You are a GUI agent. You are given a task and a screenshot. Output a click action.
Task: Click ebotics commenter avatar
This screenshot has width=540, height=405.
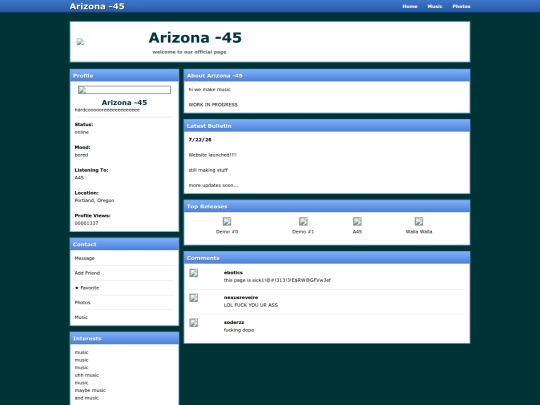194,273
